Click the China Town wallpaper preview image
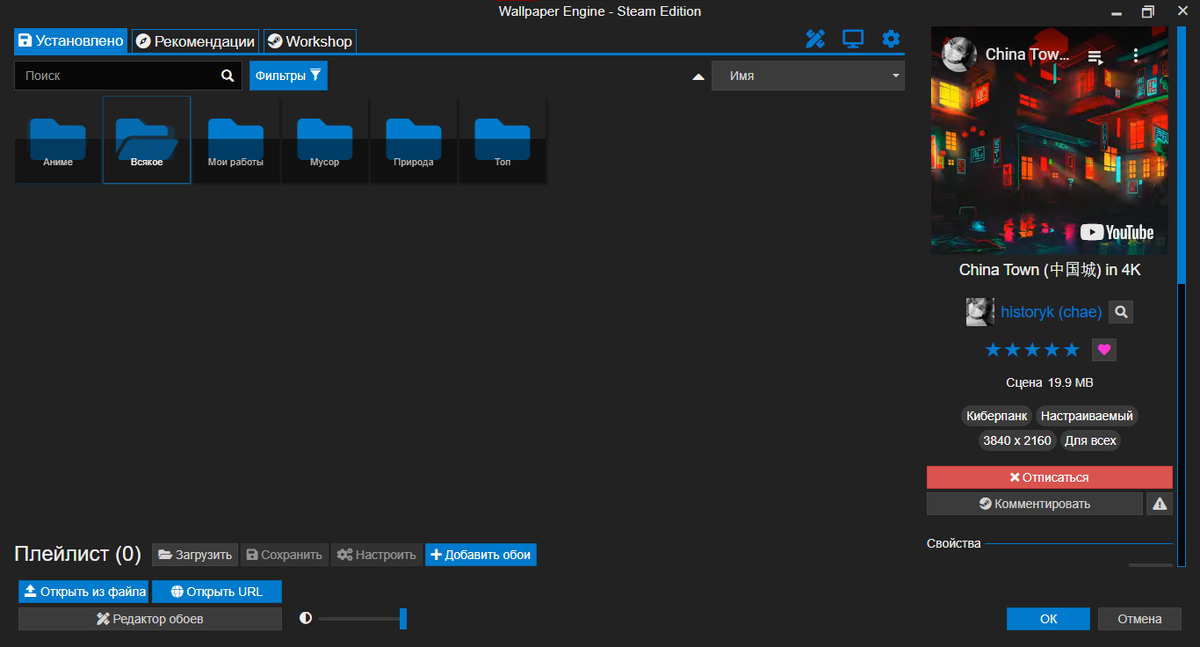The height and width of the screenshot is (647, 1200). click(x=1050, y=140)
